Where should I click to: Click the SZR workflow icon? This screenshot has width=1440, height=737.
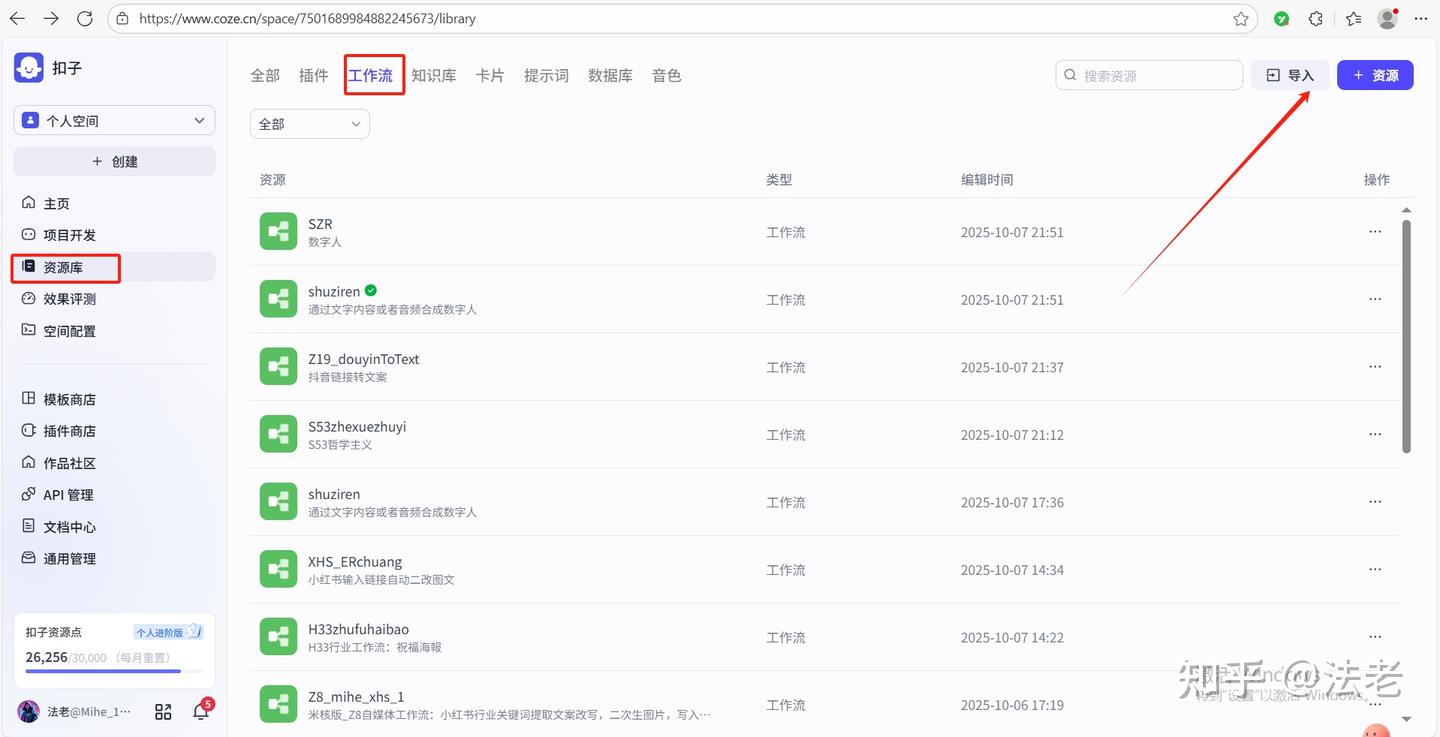click(x=278, y=232)
